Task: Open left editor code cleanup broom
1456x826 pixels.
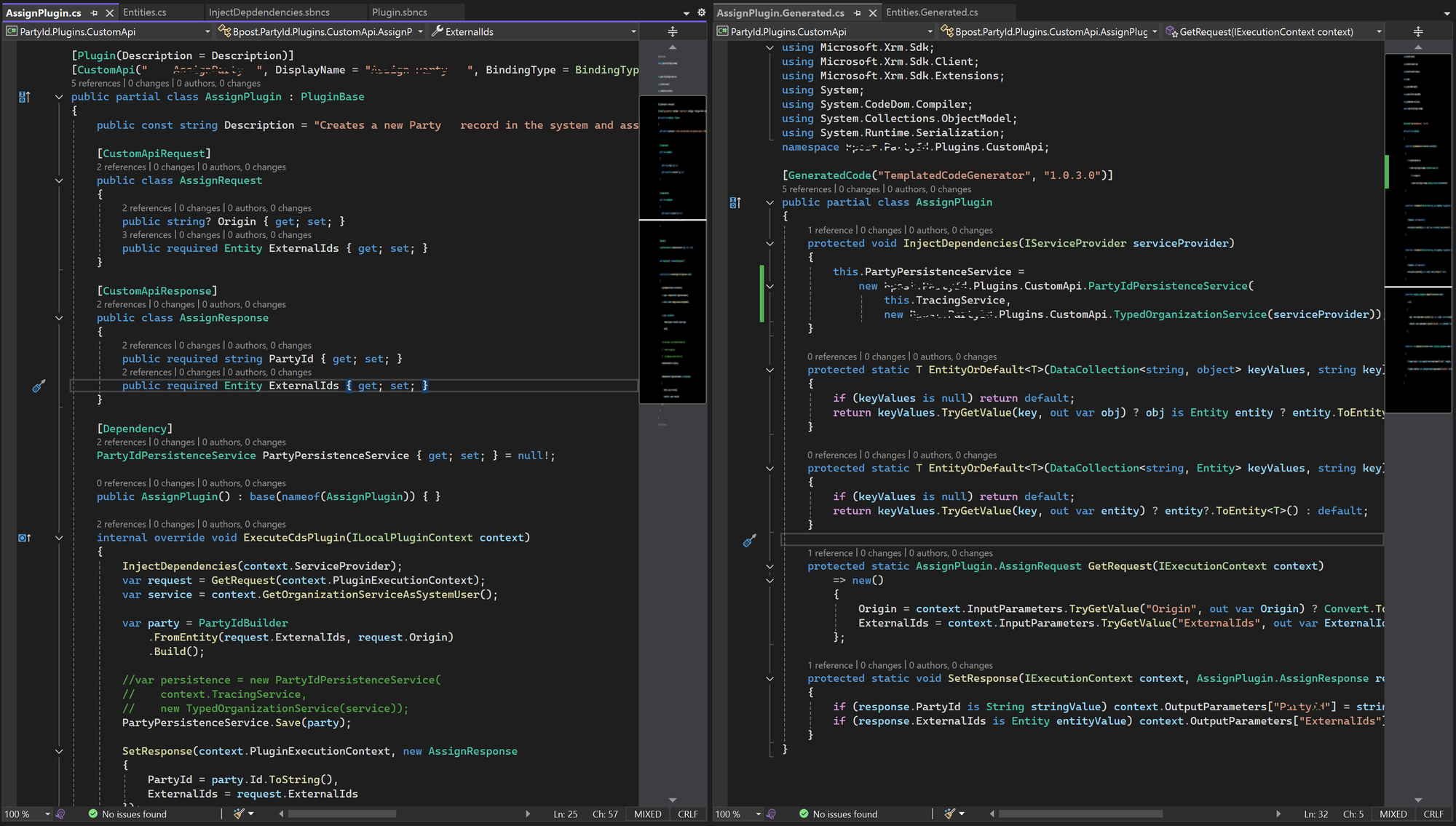Action: (239, 814)
